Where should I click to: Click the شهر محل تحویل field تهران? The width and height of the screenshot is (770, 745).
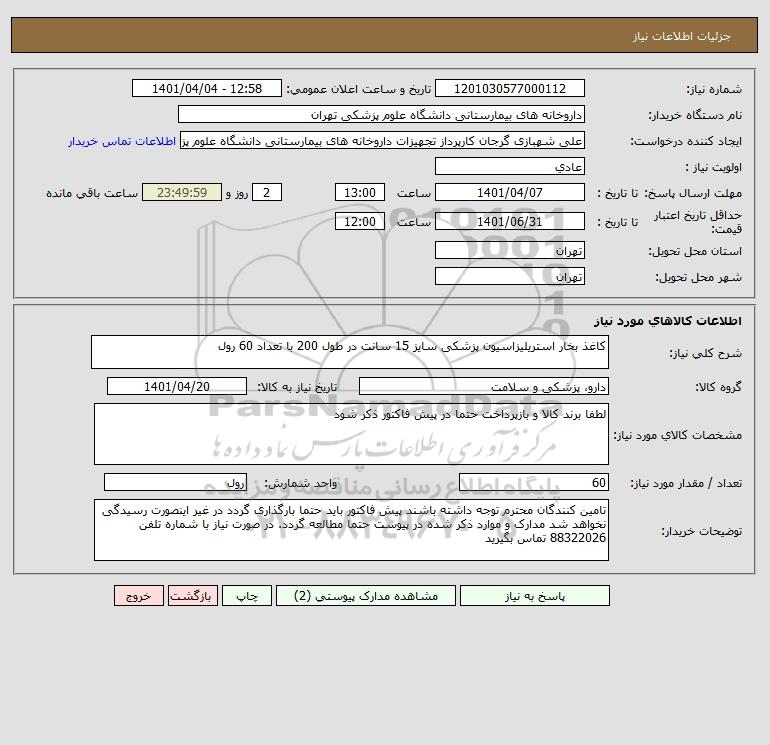click(510, 276)
